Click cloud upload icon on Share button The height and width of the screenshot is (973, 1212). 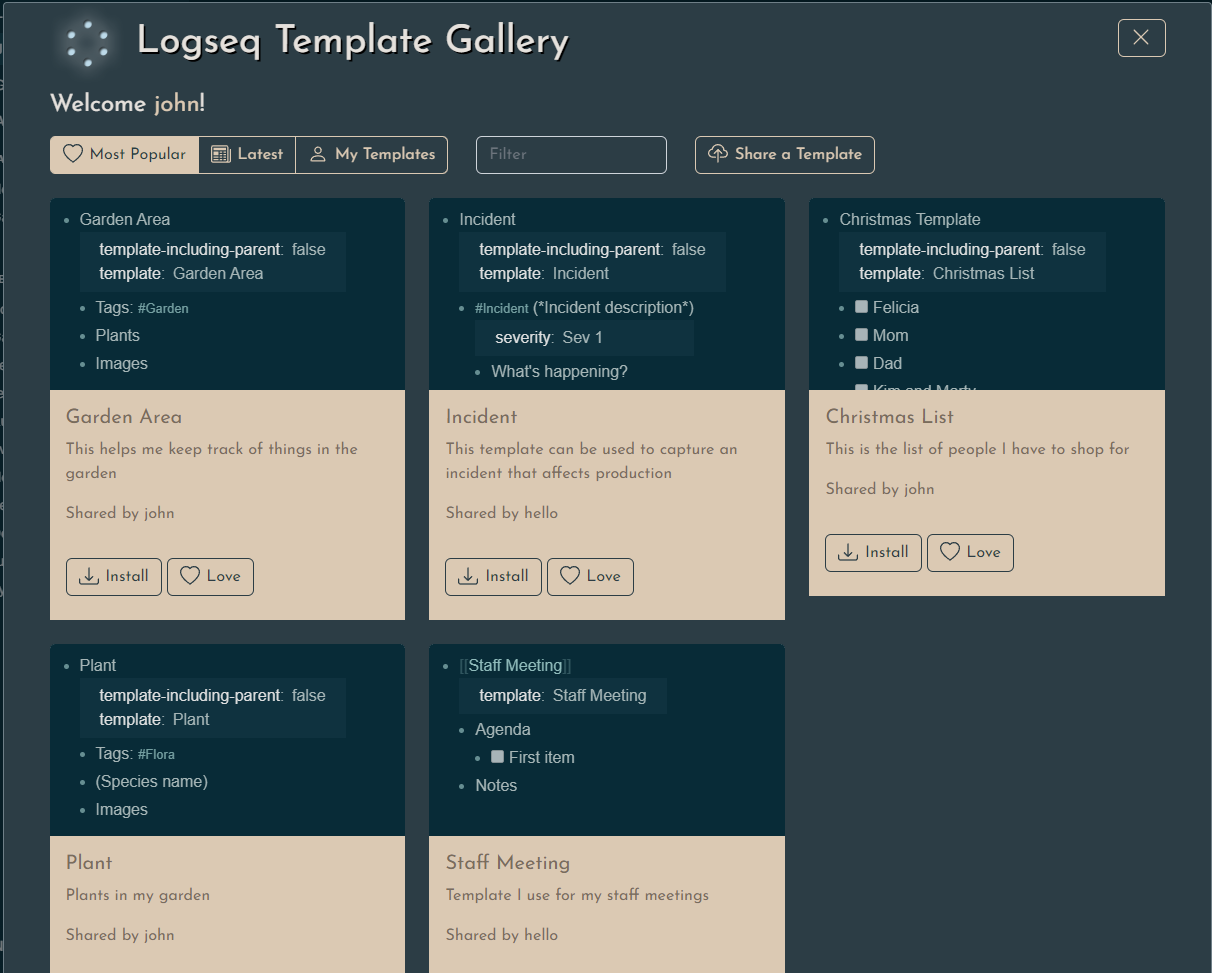(x=717, y=154)
